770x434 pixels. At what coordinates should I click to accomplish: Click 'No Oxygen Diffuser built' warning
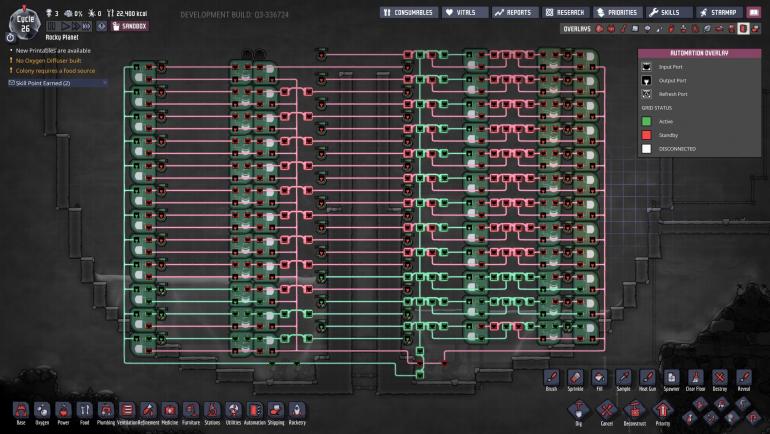48,60
